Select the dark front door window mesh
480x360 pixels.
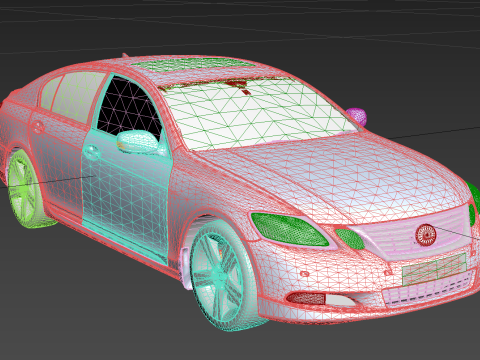point(130,108)
